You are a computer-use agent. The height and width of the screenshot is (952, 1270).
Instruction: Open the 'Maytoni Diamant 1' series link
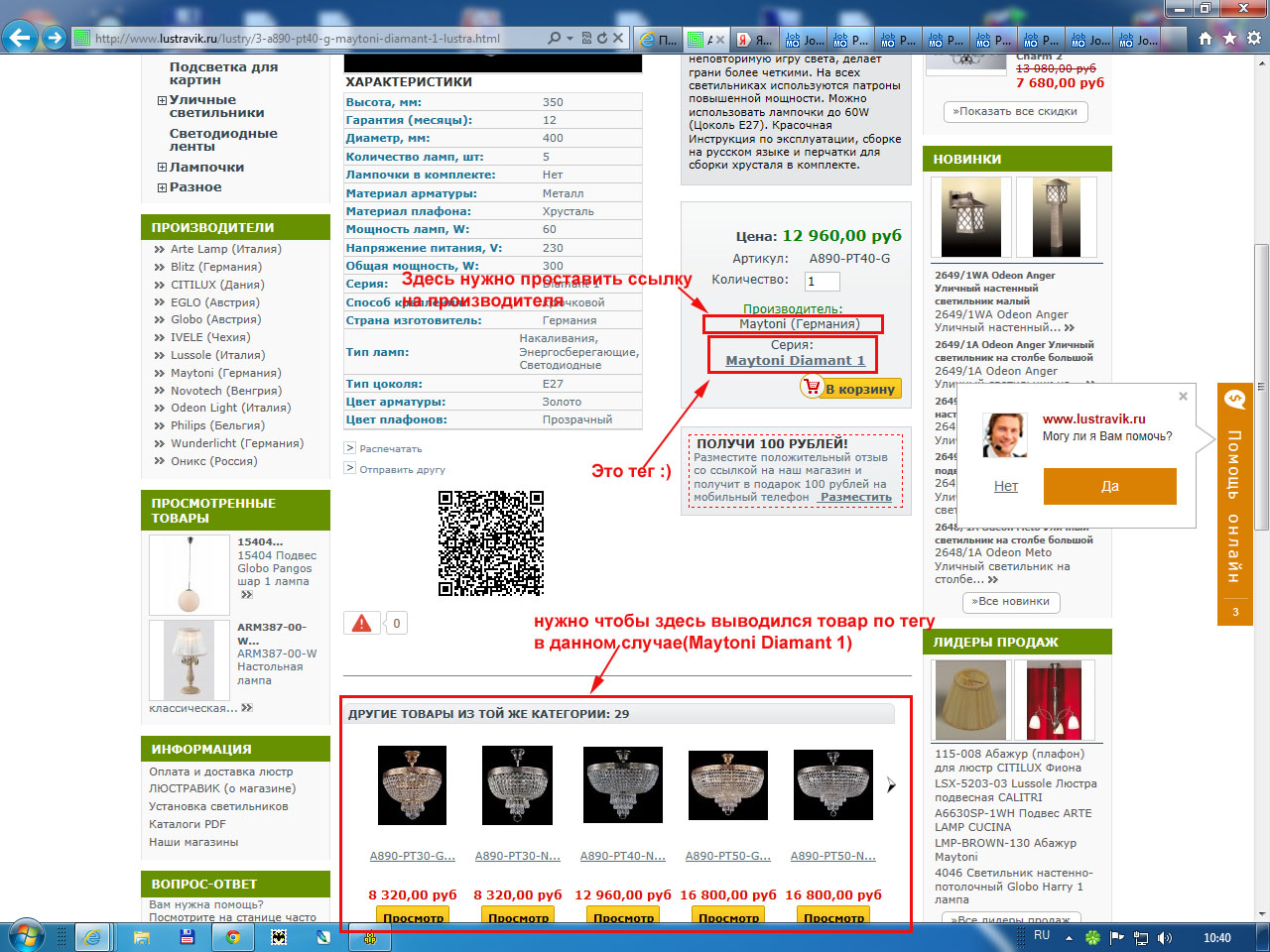(796, 361)
